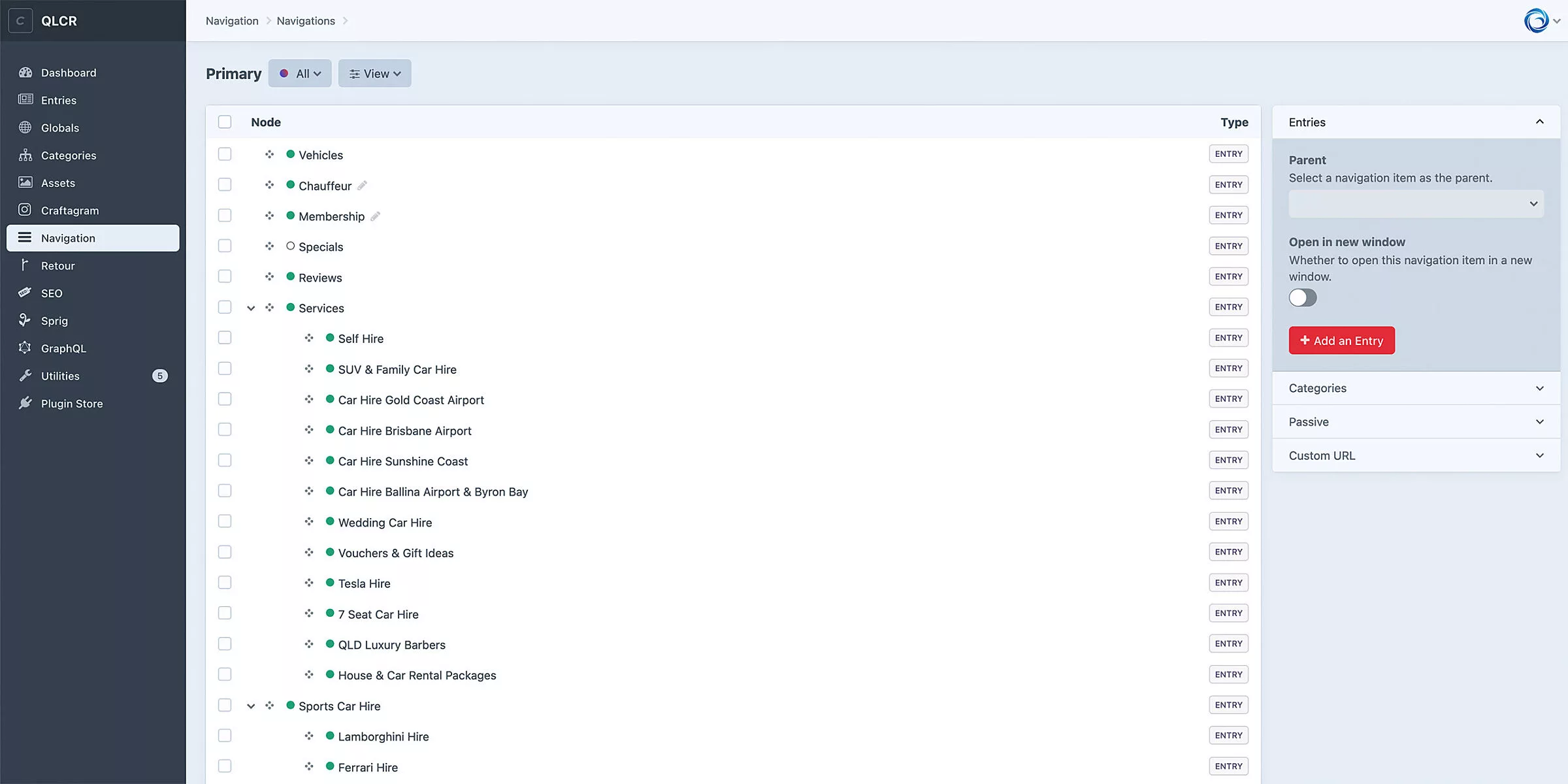Click the move handle for Tesla Hire
The image size is (1568, 784).
point(309,583)
